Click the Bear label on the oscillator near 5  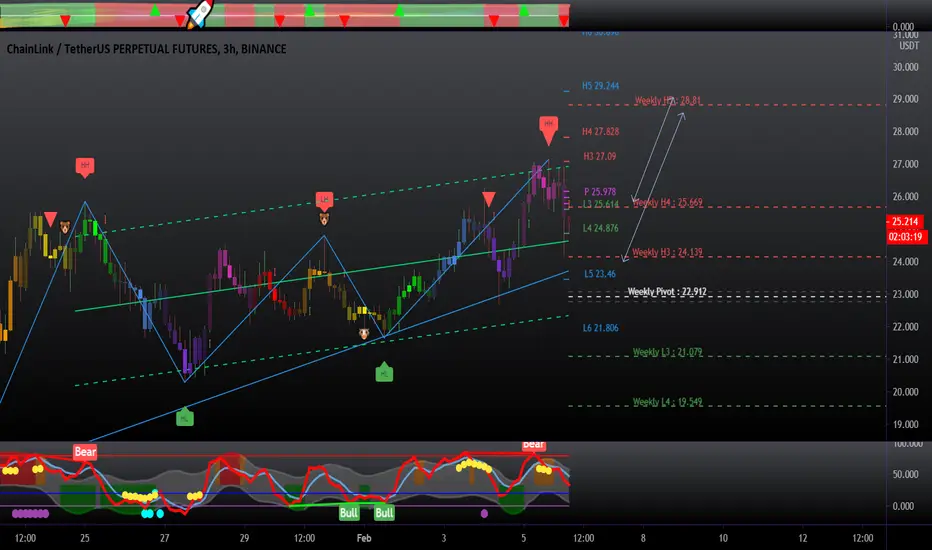click(533, 445)
